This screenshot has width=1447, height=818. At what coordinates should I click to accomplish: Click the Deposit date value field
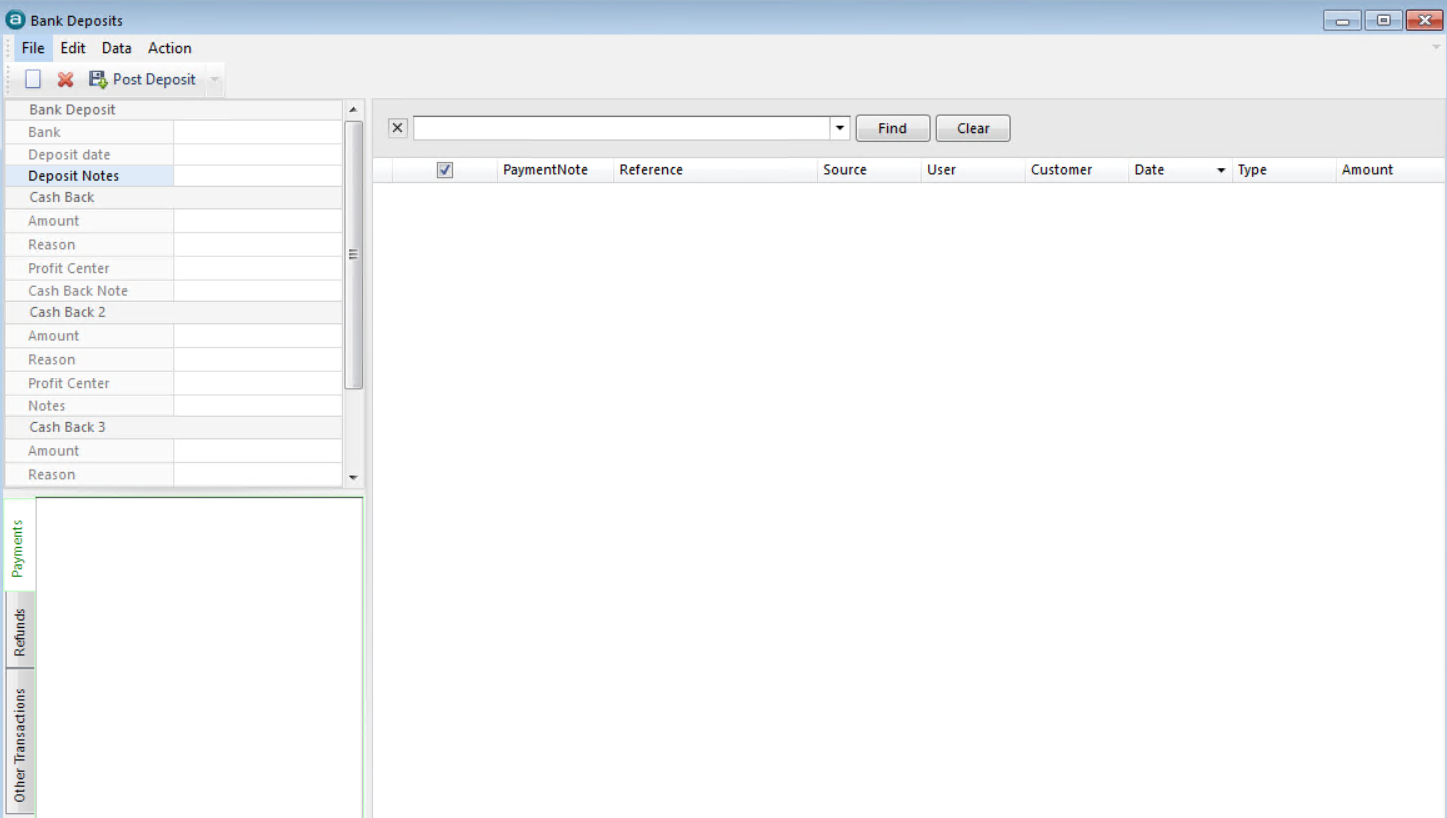(258, 155)
